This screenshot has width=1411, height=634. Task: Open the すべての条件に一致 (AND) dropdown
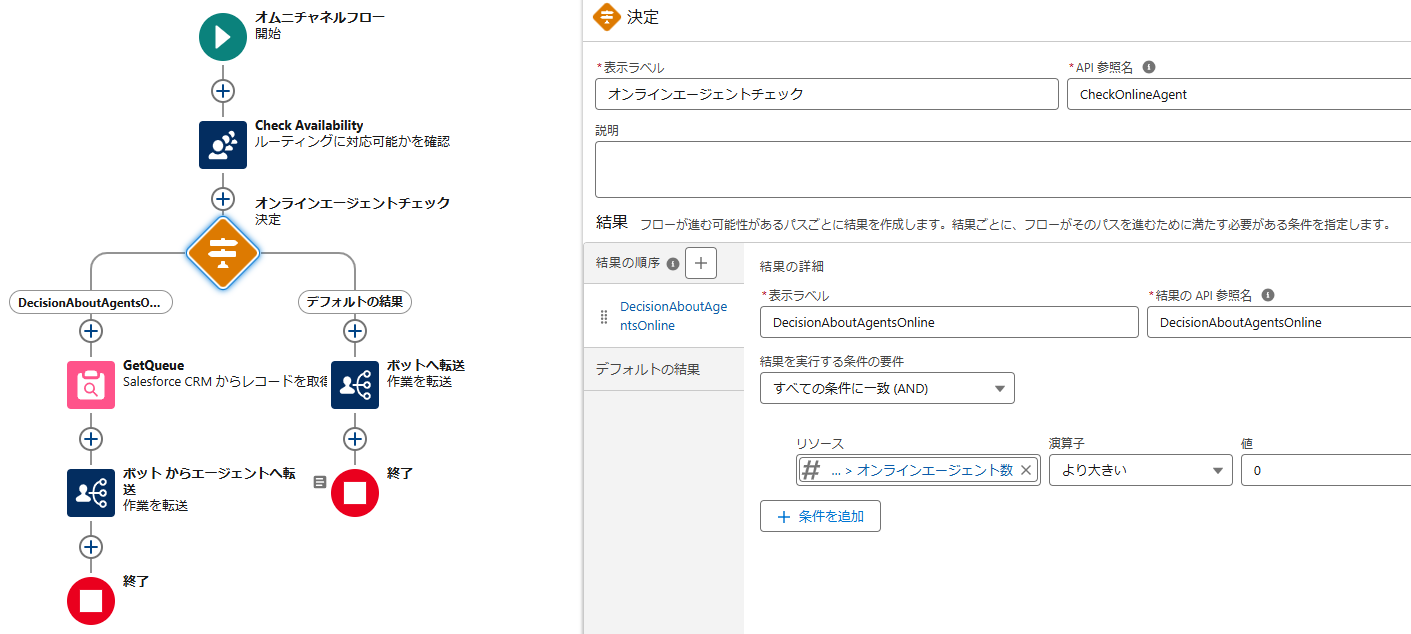pyautogui.click(x=887, y=388)
